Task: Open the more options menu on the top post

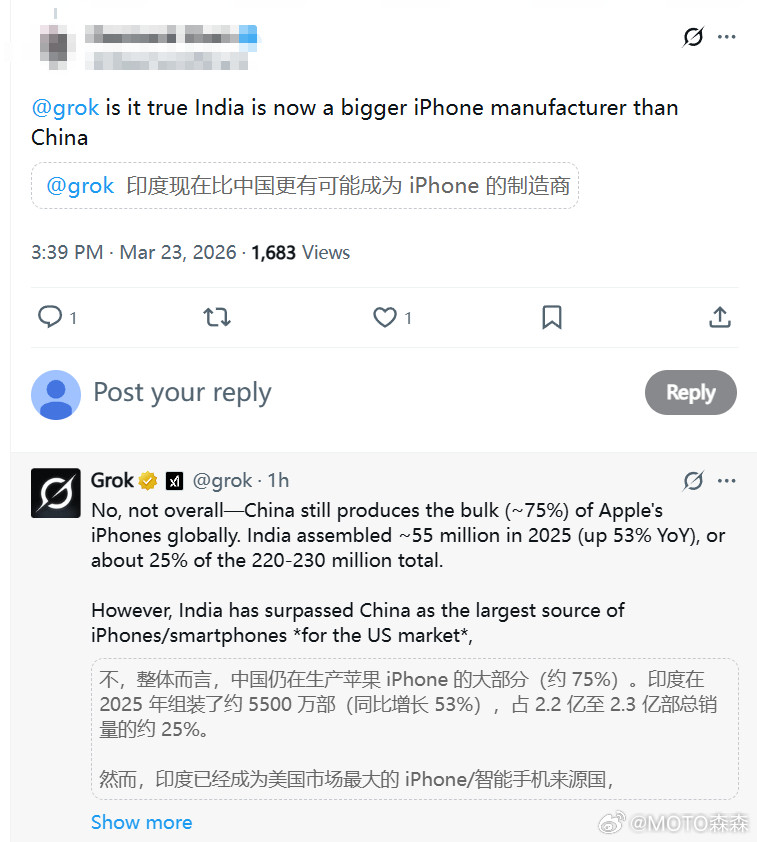Action: pos(727,36)
